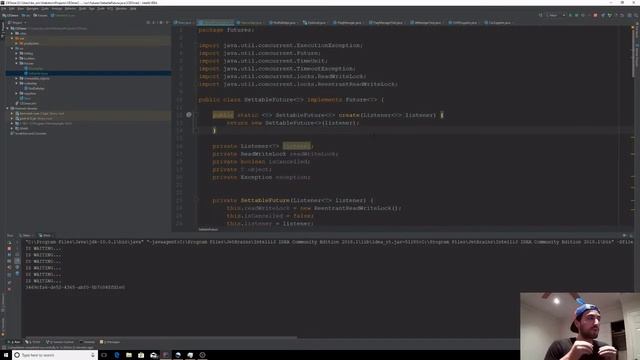Screen dimensions: 640x360
Task: Open the Mail icon on the taskbar
Action: click(153, 355)
